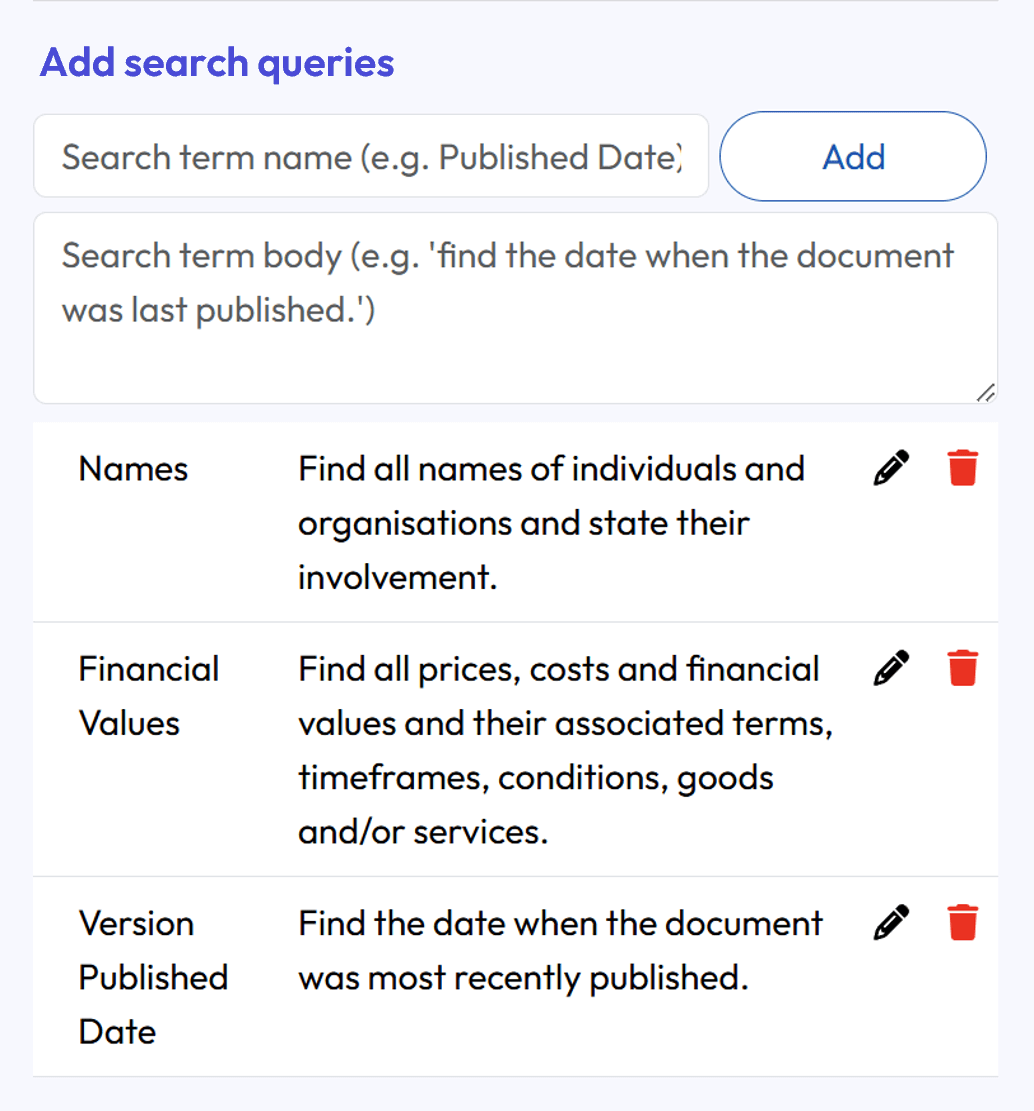
Task: Remove Financial Values using its red trash icon
Action: pyautogui.click(x=961, y=667)
